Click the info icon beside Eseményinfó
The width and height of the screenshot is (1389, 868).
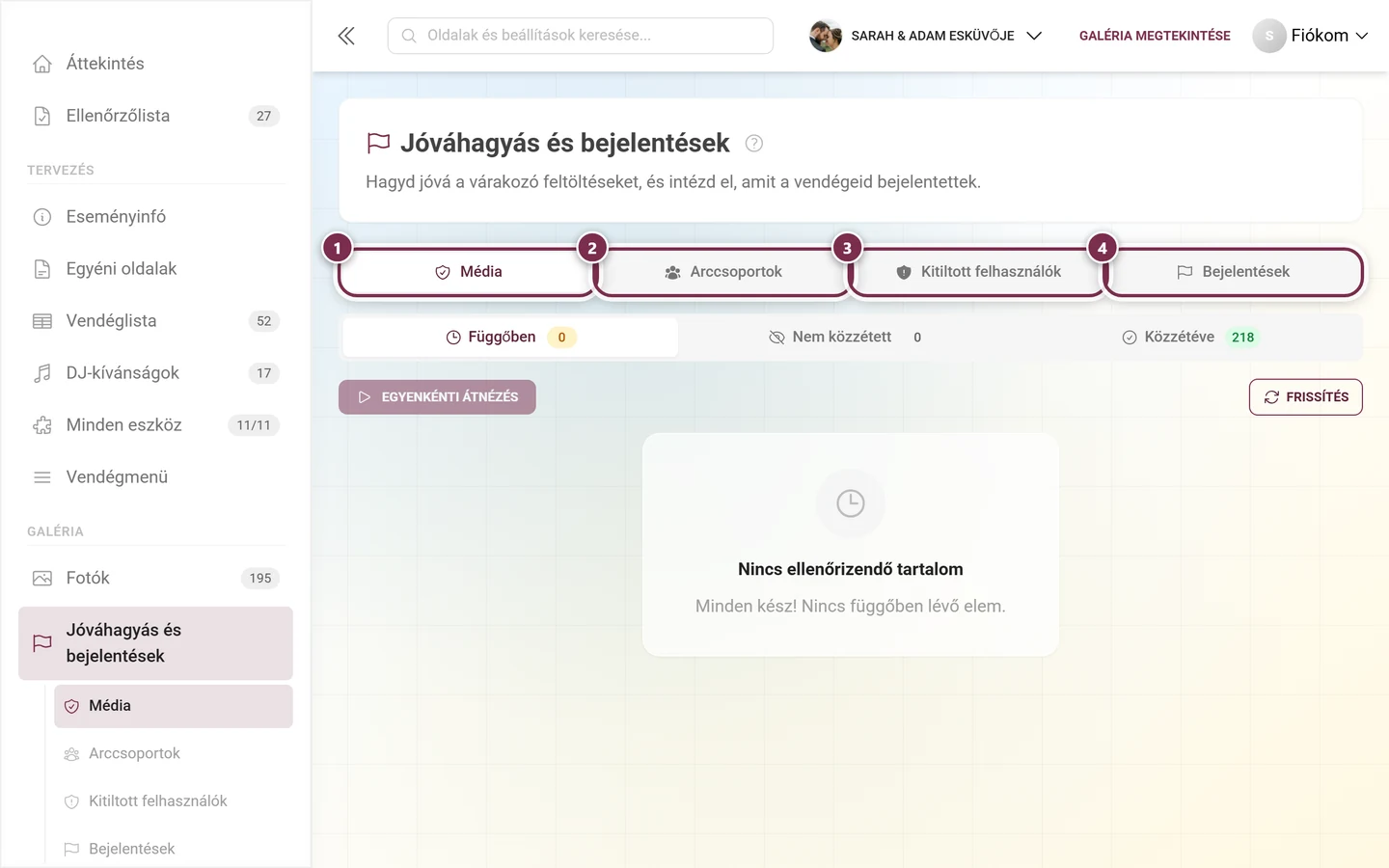coord(42,217)
